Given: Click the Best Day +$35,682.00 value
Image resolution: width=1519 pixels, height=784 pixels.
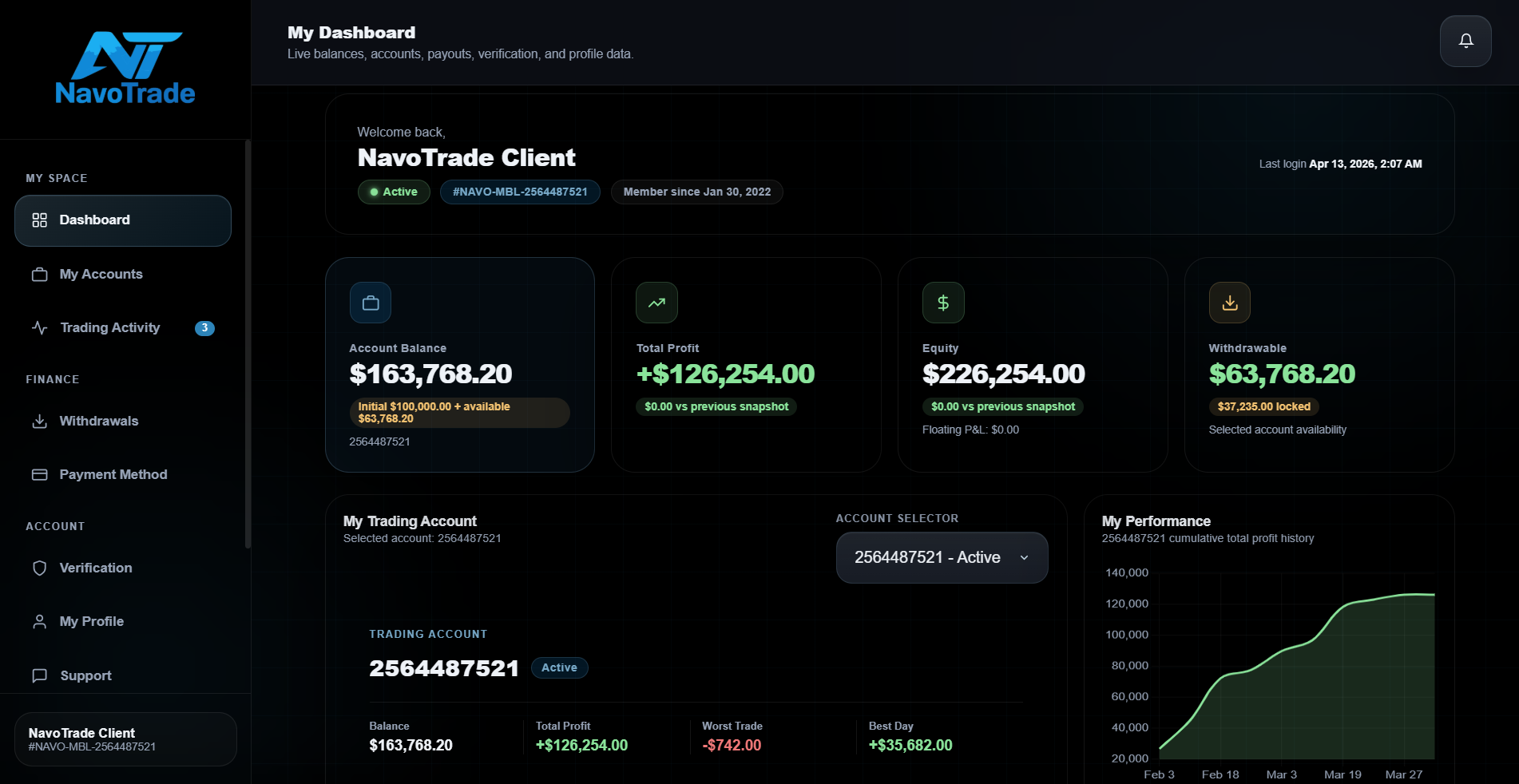Looking at the screenshot, I should pyautogui.click(x=910, y=746).
